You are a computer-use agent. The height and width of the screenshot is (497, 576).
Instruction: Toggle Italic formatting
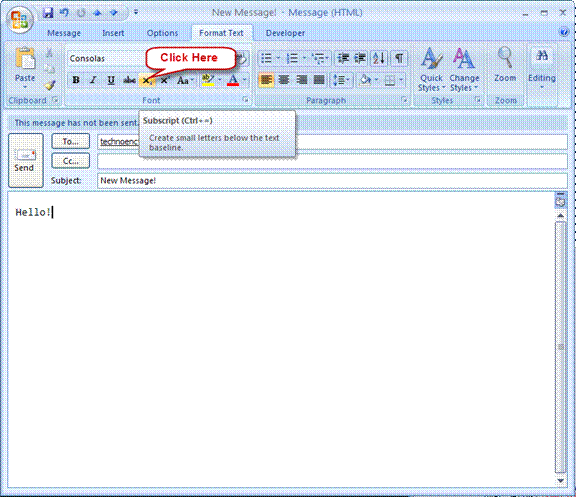click(x=93, y=80)
